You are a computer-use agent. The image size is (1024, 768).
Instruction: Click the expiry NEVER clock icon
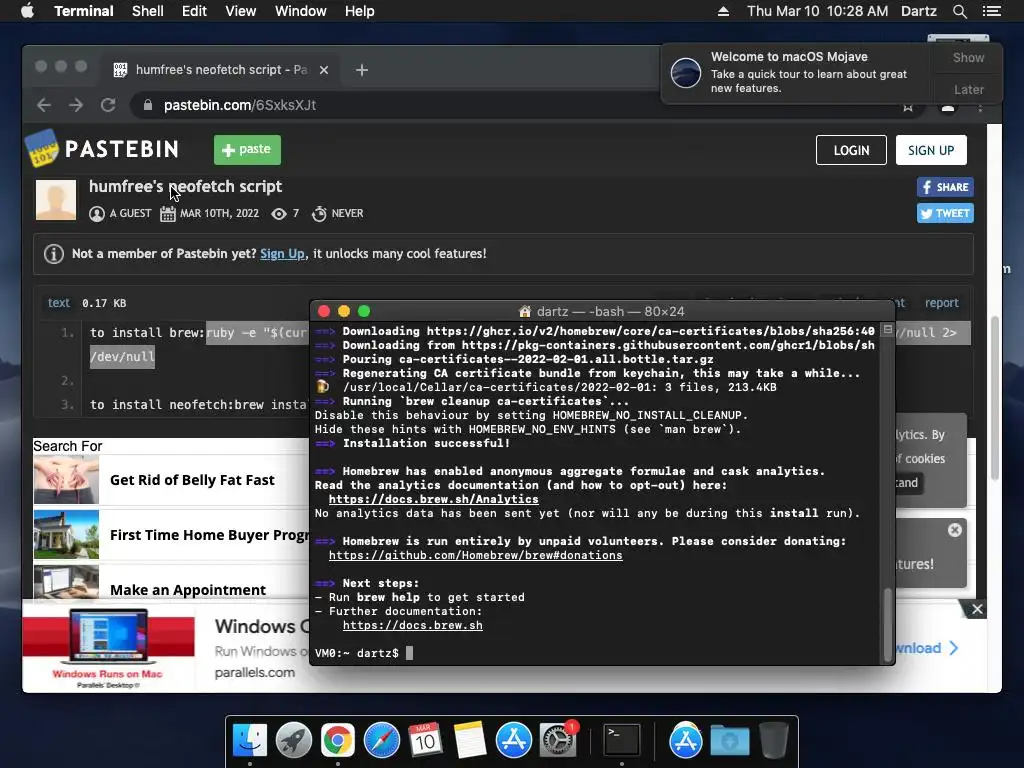coord(319,214)
